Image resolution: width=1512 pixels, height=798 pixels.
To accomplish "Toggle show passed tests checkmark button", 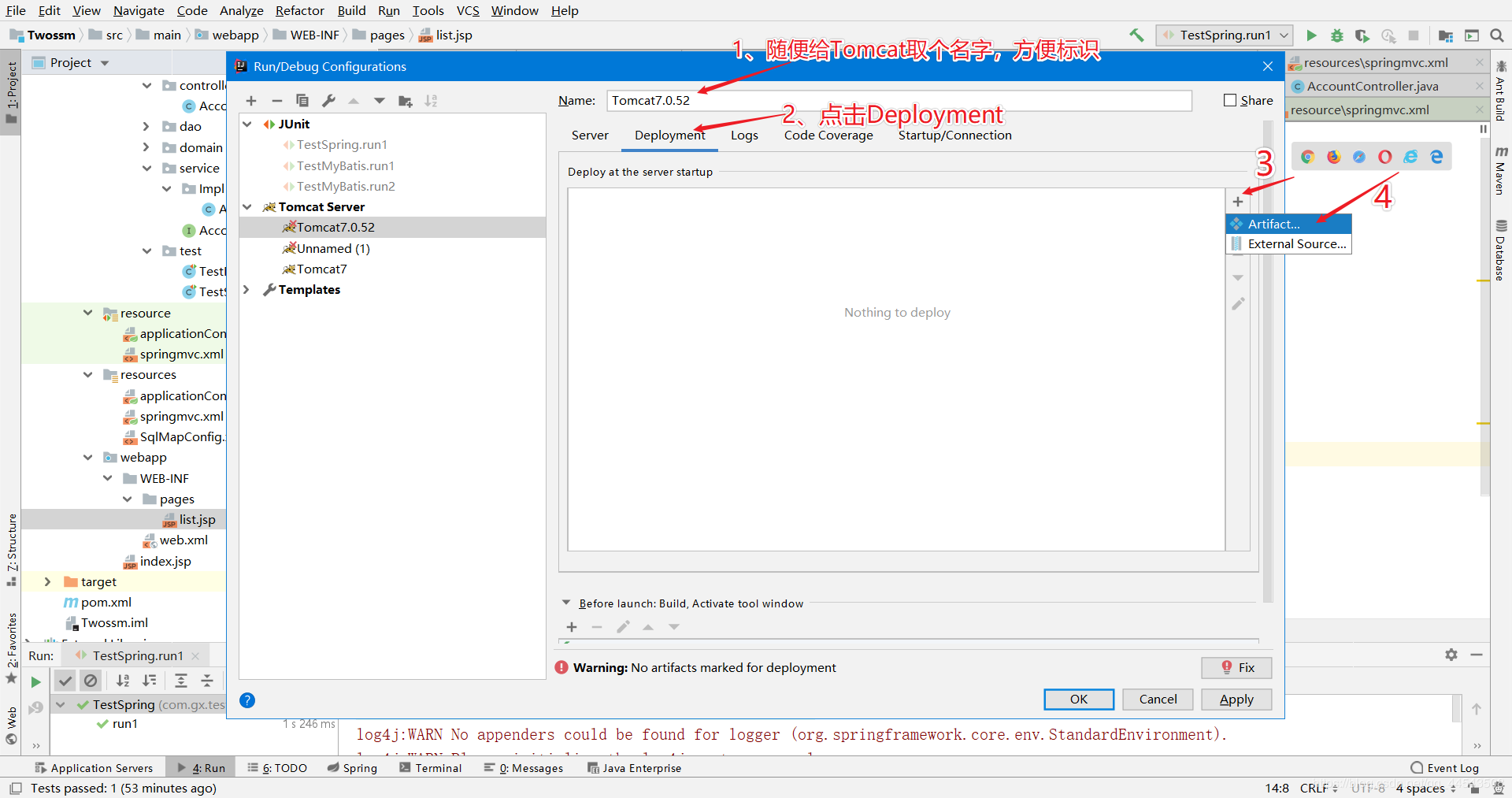I will pyautogui.click(x=65, y=681).
